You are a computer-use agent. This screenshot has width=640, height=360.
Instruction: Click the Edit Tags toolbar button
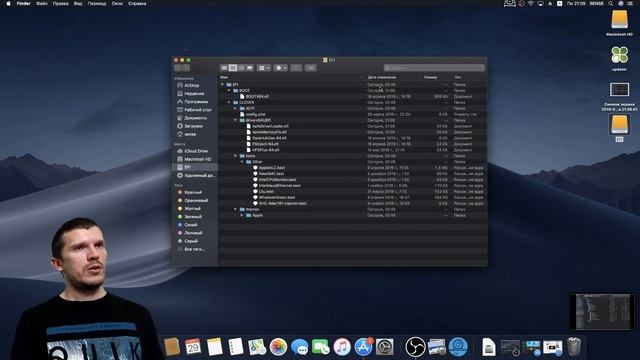pos(311,68)
